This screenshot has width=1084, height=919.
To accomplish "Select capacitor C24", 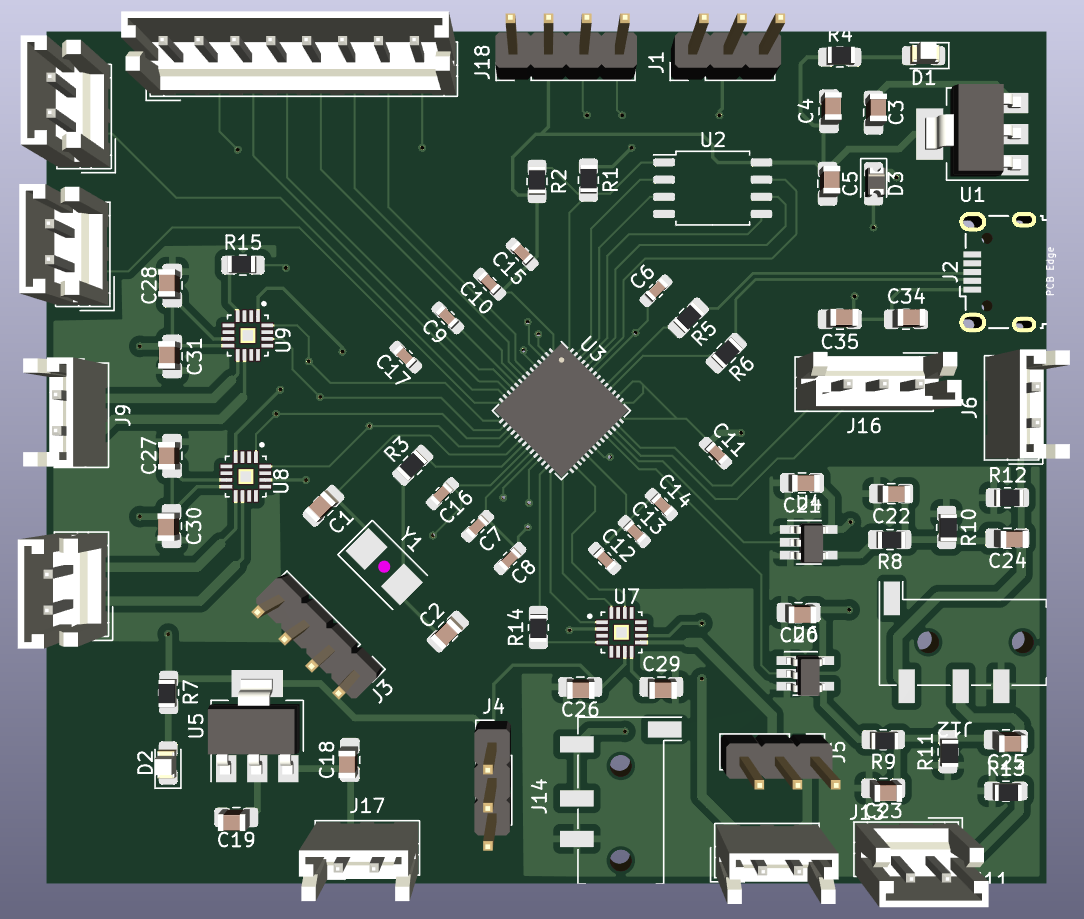I will pyautogui.click(x=1007, y=538).
